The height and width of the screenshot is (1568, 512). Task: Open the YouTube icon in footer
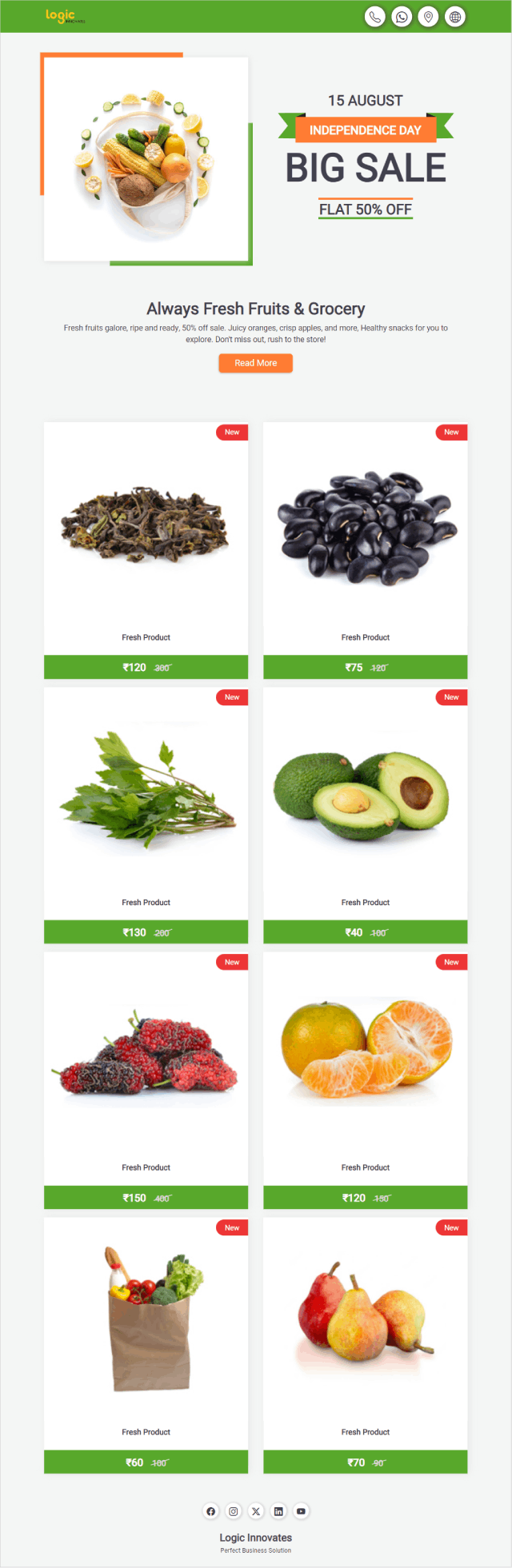pyautogui.click(x=301, y=1511)
